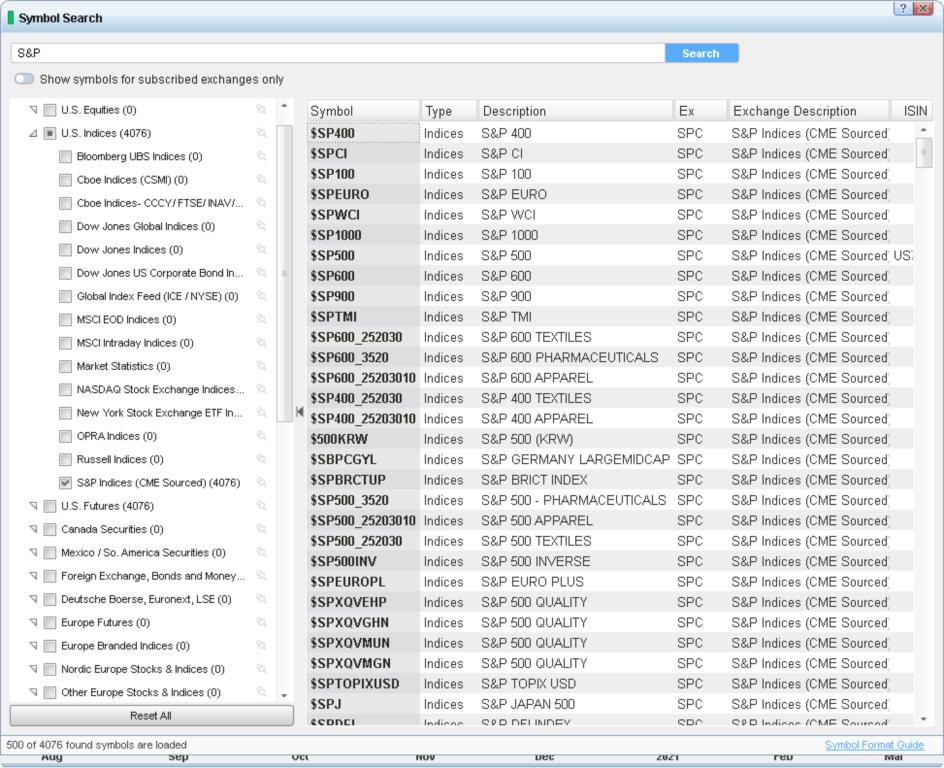
Task: Click search icon beside Europe Futures
Action: point(261,622)
